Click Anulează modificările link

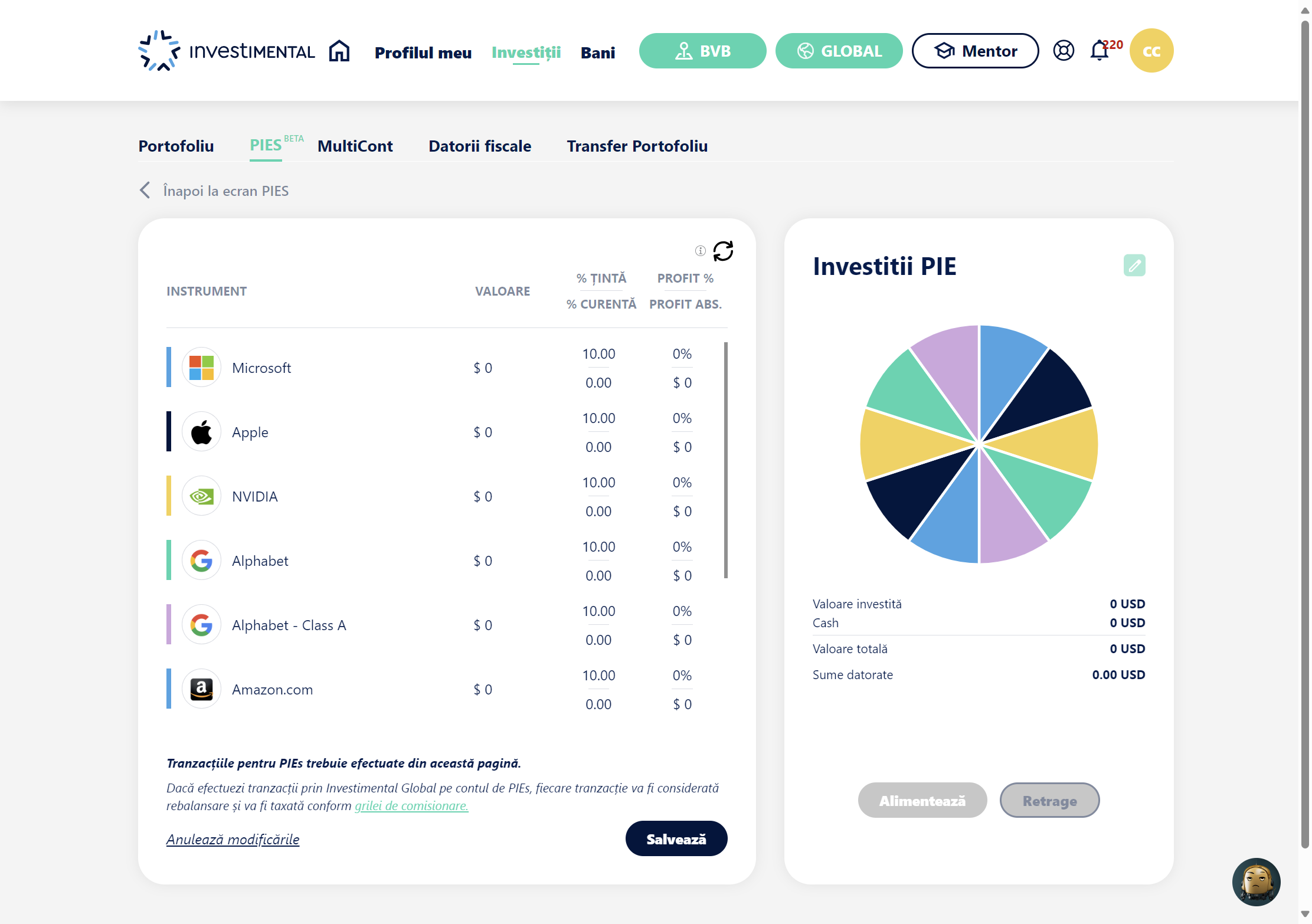[x=233, y=840]
